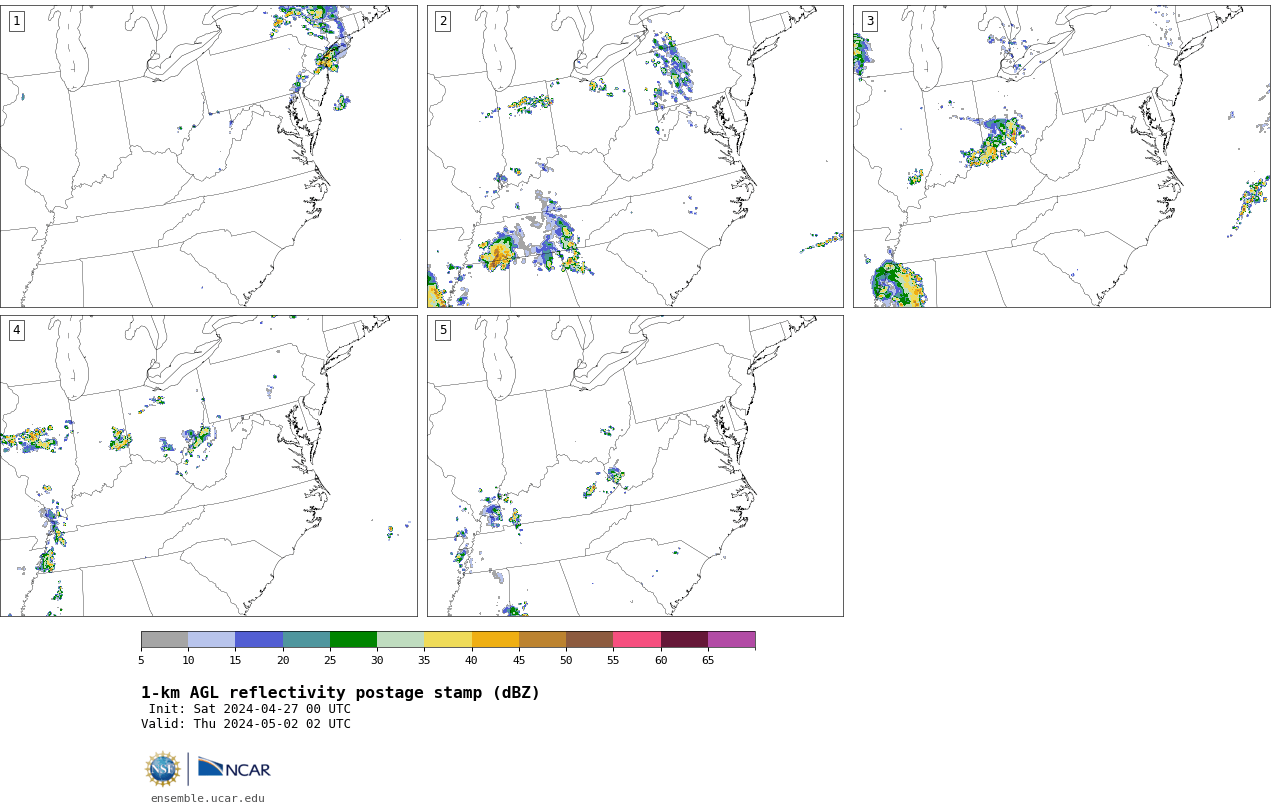
Task: Click the yellow 35-40 dBZ swatch
Action: [448, 640]
